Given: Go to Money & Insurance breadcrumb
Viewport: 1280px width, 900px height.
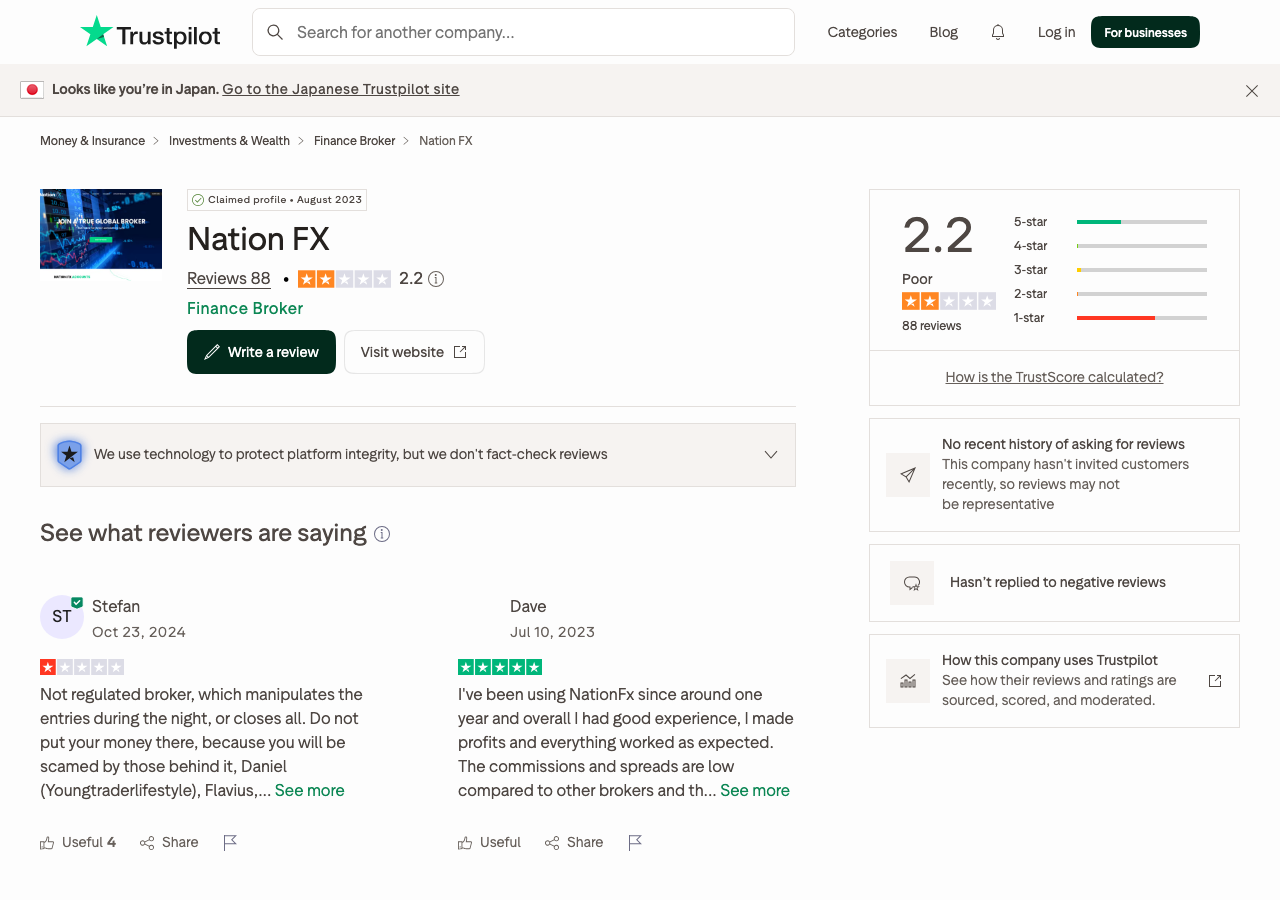Looking at the screenshot, I should point(92,141).
